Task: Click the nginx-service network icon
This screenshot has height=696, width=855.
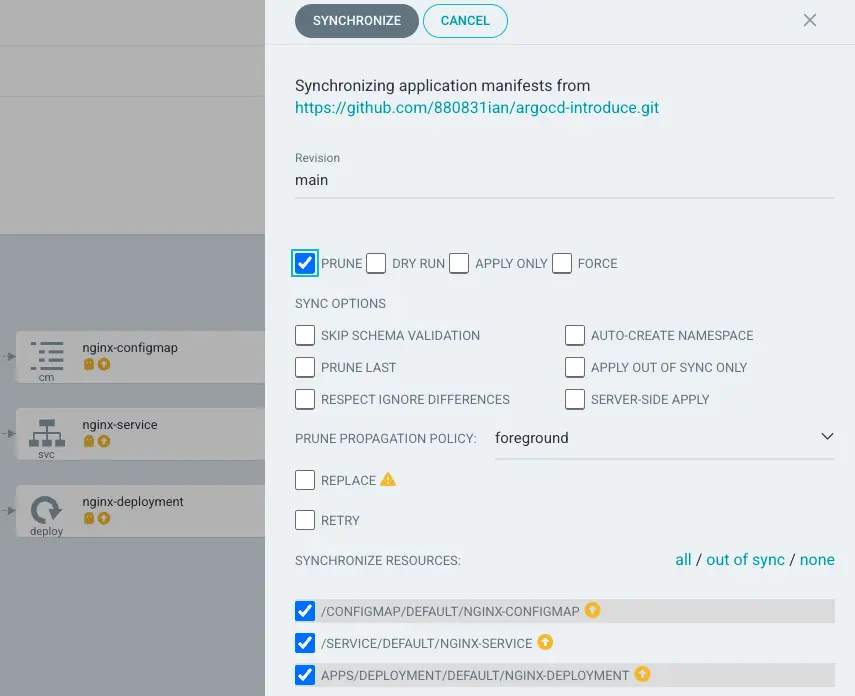Action: (x=46, y=432)
